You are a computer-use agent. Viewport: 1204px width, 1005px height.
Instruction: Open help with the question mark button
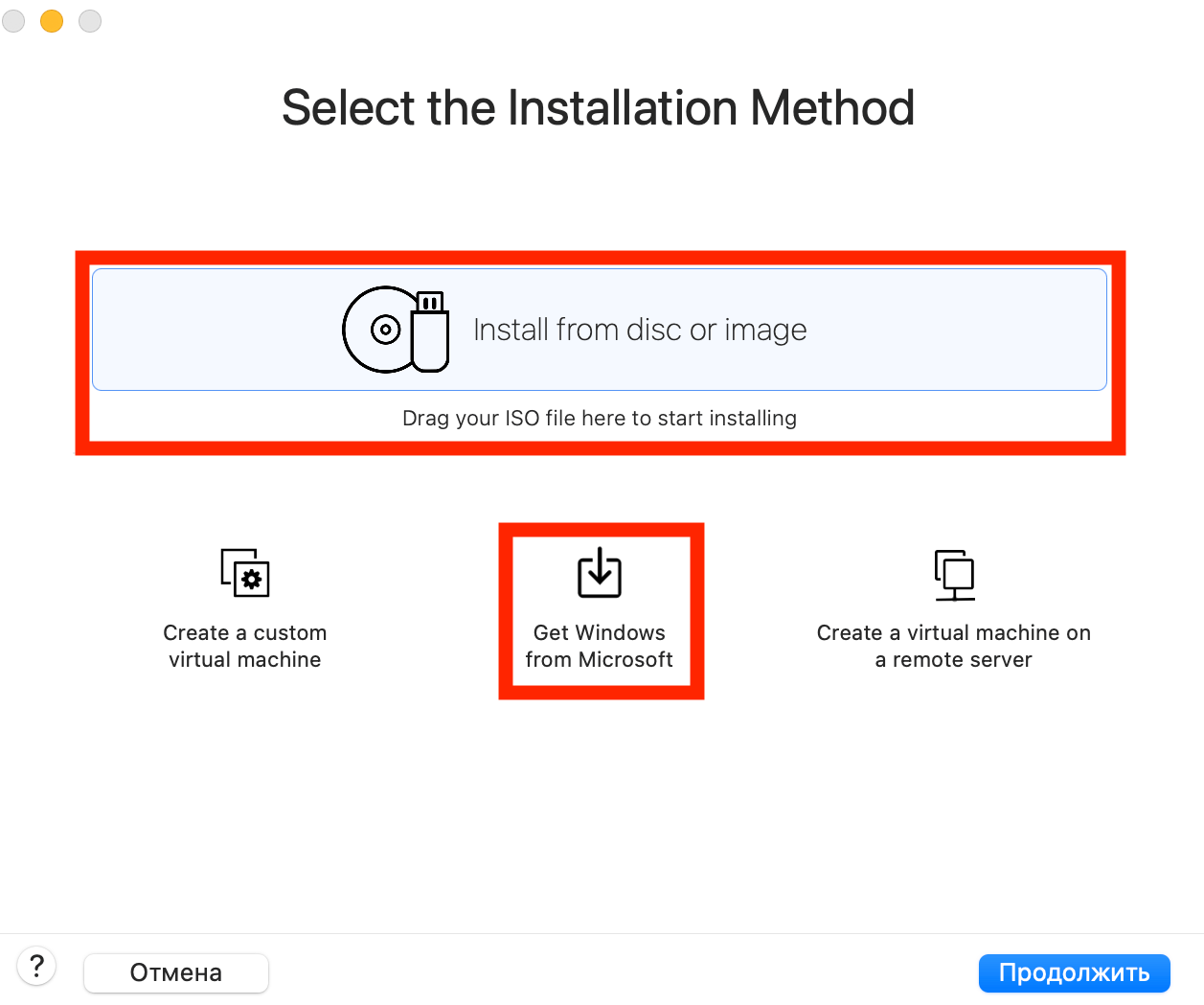pos(37,966)
